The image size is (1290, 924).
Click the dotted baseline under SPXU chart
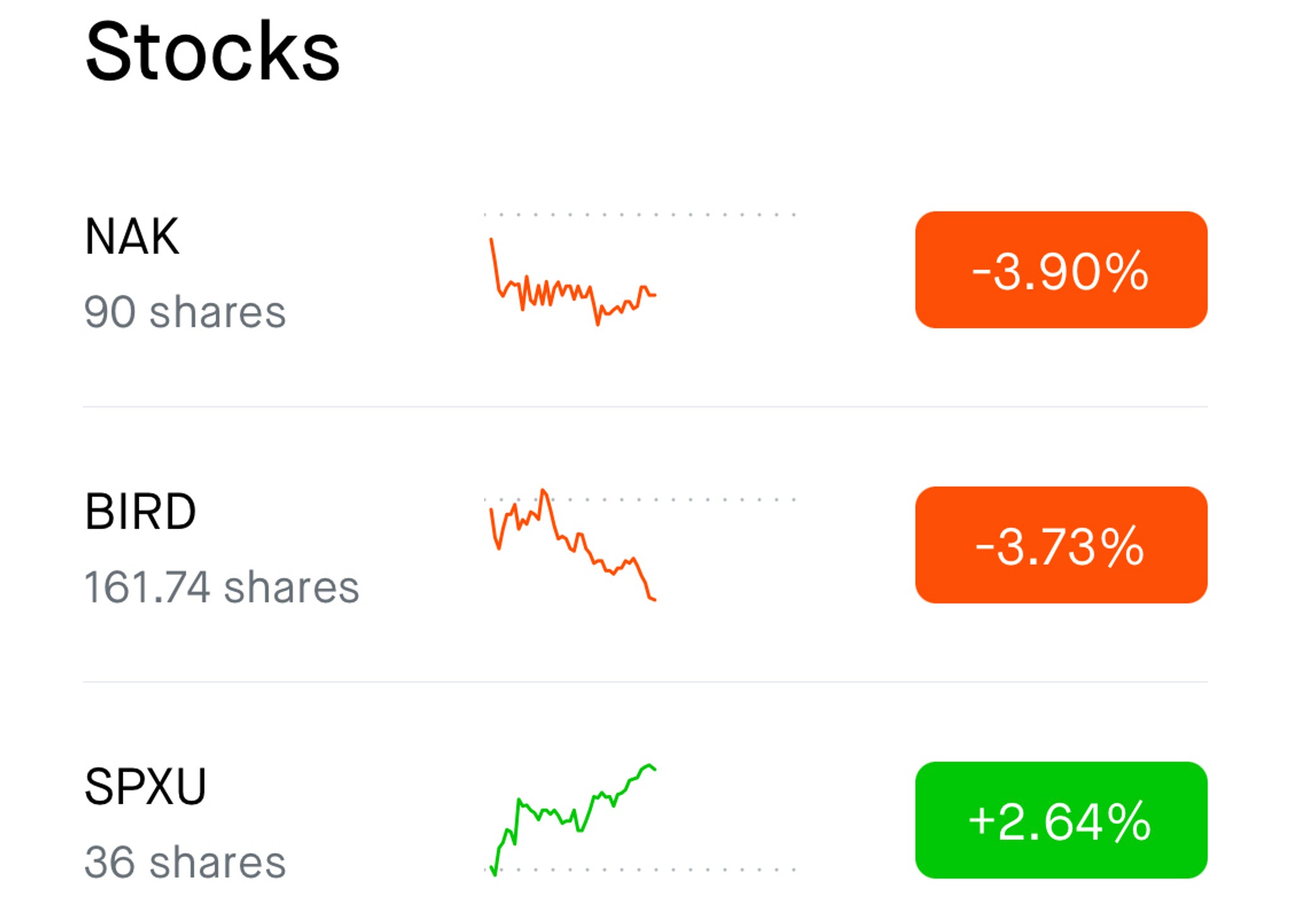[x=640, y=870]
